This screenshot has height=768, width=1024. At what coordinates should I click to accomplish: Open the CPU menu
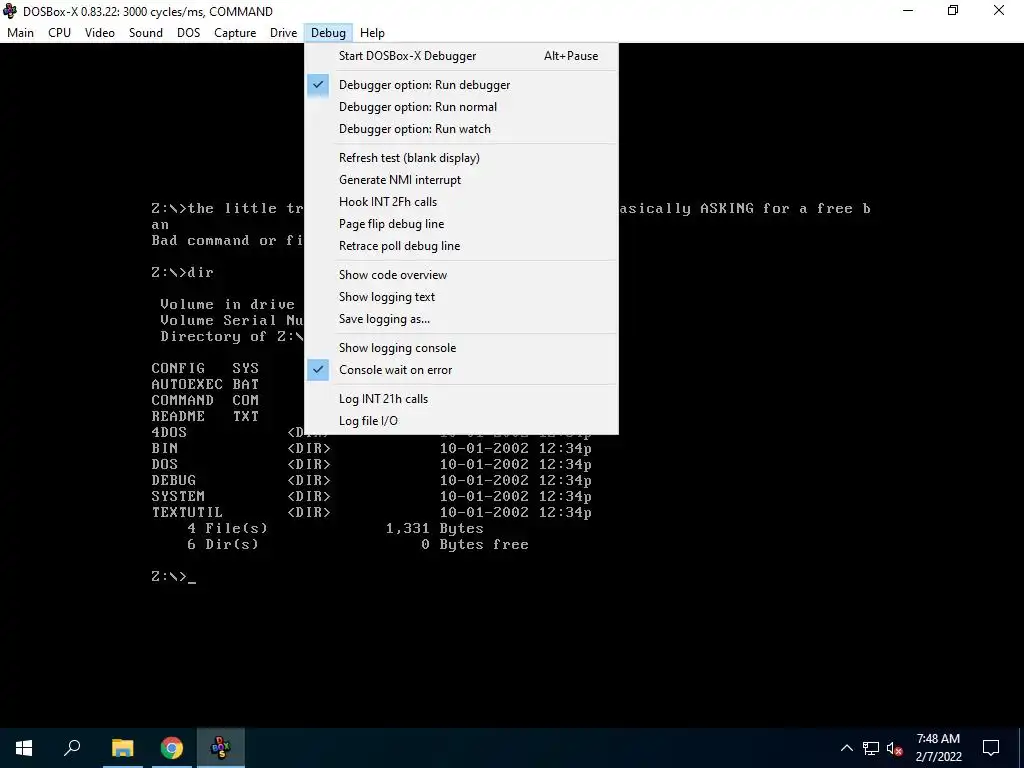click(x=59, y=33)
